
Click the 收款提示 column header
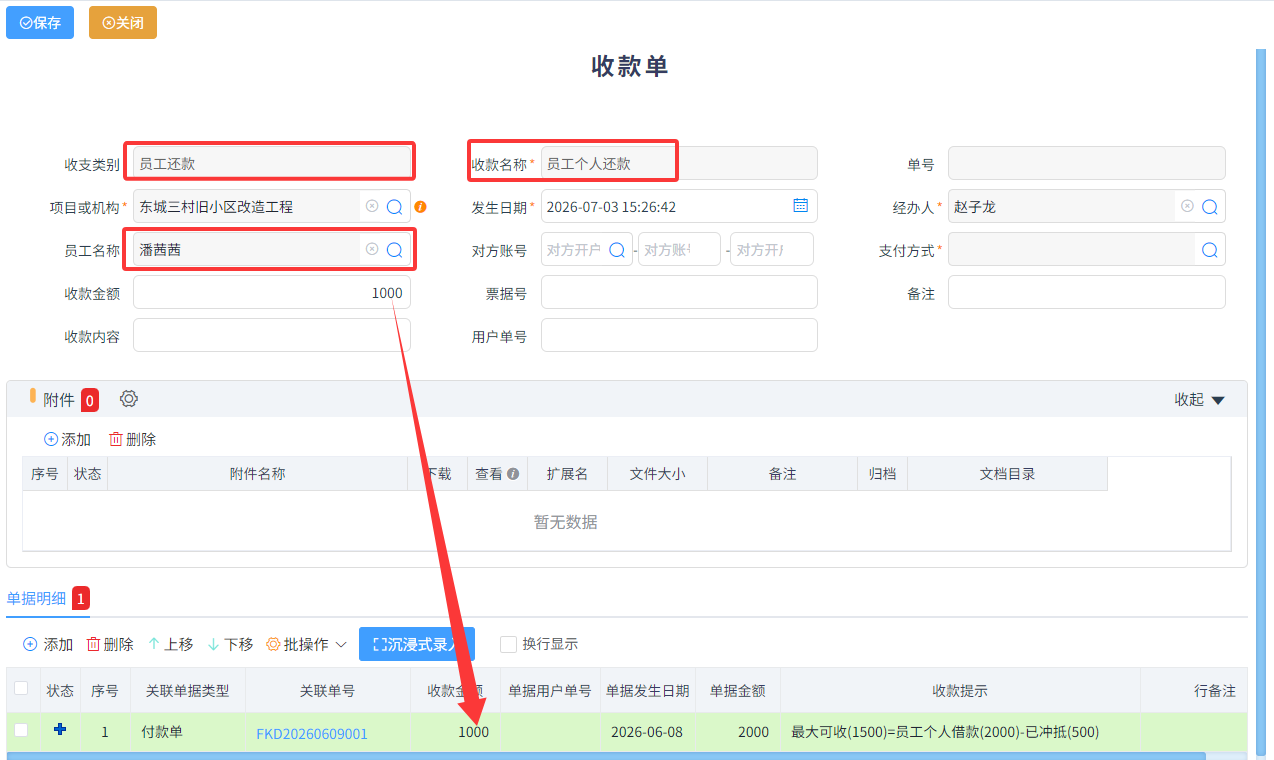pos(960,691)
